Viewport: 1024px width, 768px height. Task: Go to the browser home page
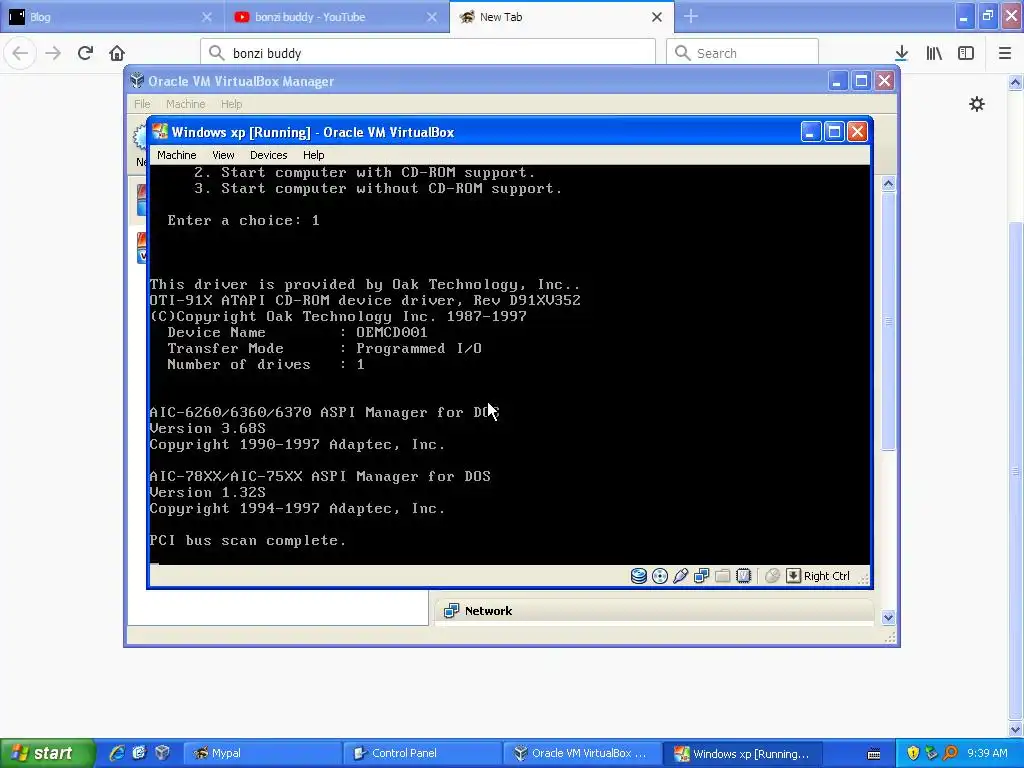pyautogui.click(x=117, y=53)
